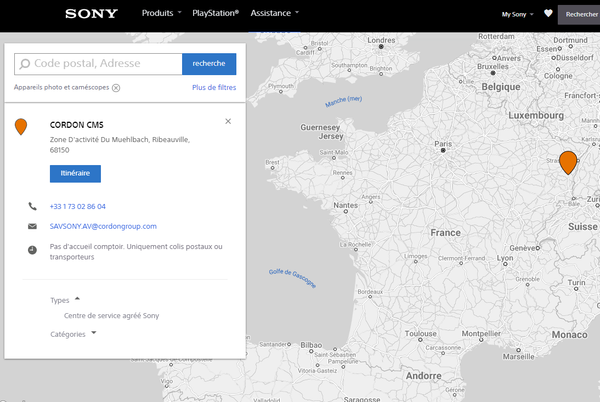Image resolution: width=600 pixels, height=402 pixels.
Task: Click the orange map marker on the map
Action: point(568,162)
